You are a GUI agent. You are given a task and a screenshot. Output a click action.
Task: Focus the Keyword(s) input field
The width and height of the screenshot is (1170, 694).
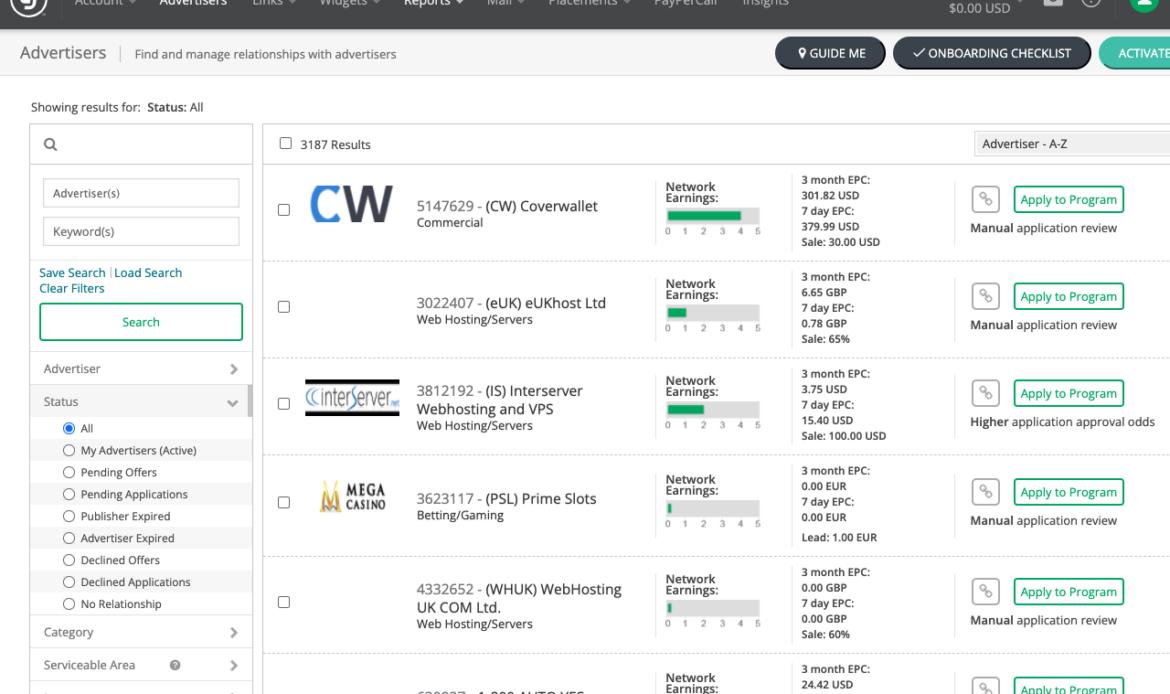[141, 231]
